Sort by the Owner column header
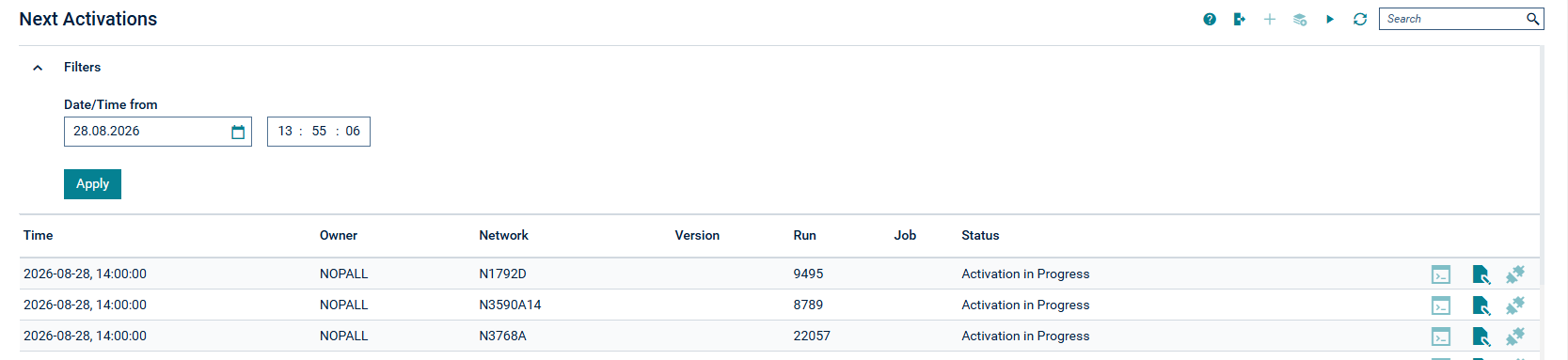This screenshot has height=360, width=1568. click(339, 236)
